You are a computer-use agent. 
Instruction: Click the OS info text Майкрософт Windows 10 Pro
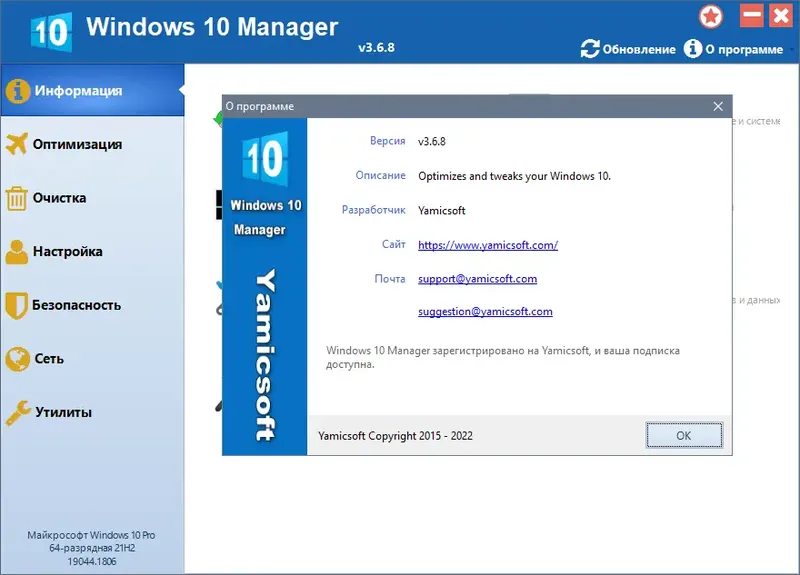[x=91, y=535]
